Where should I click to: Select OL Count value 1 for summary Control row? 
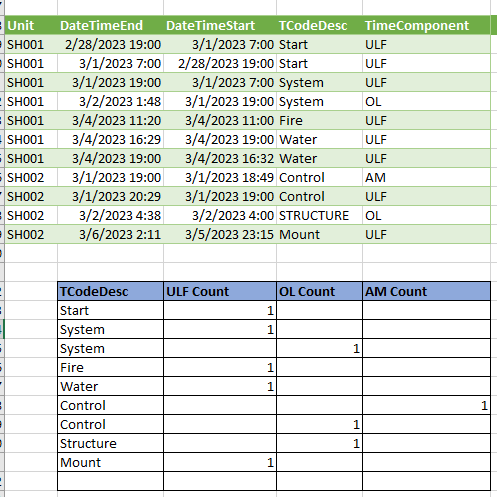point(319,424)
